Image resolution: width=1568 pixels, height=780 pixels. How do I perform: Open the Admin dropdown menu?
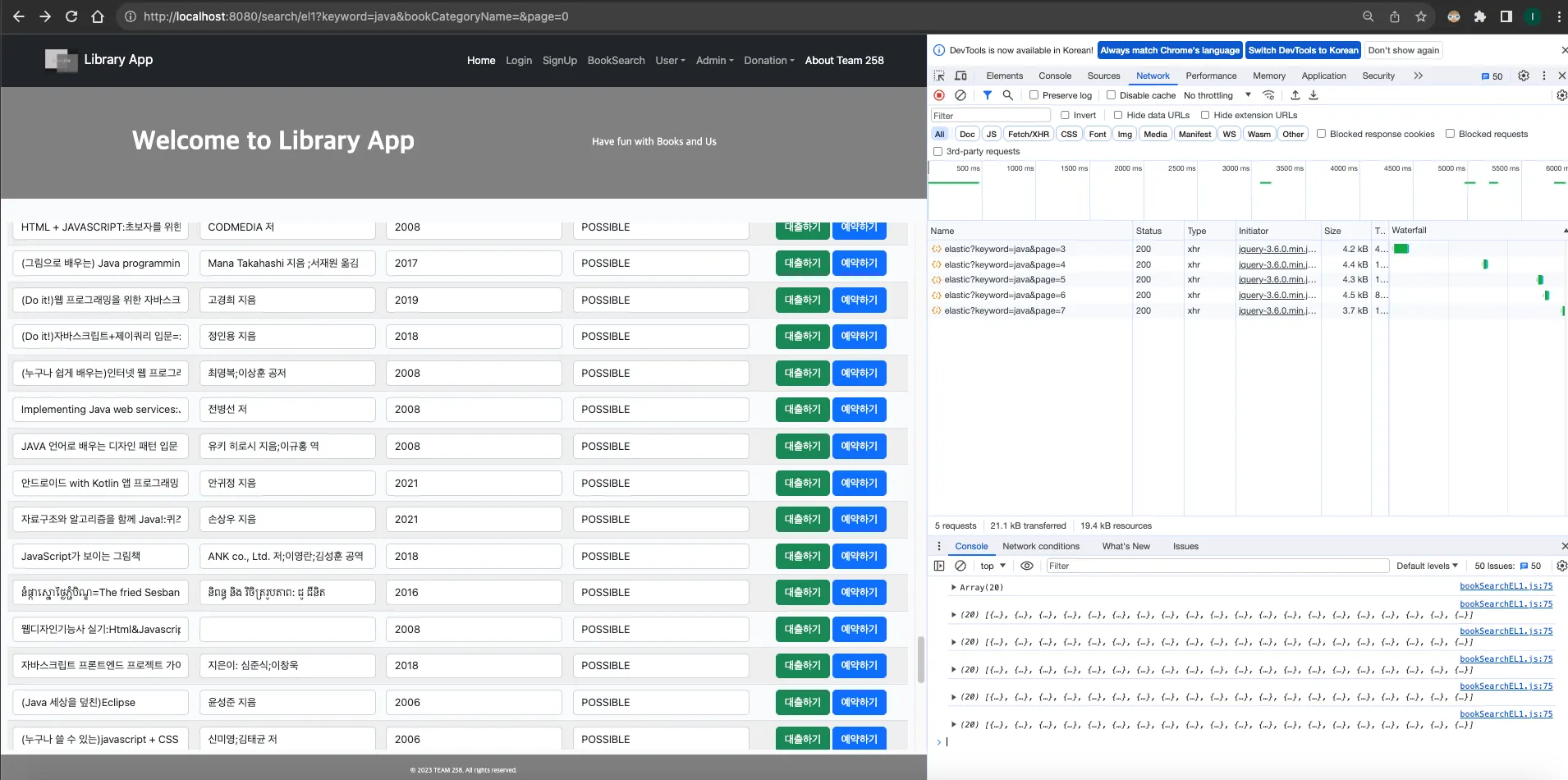click(x=715, y=61)
